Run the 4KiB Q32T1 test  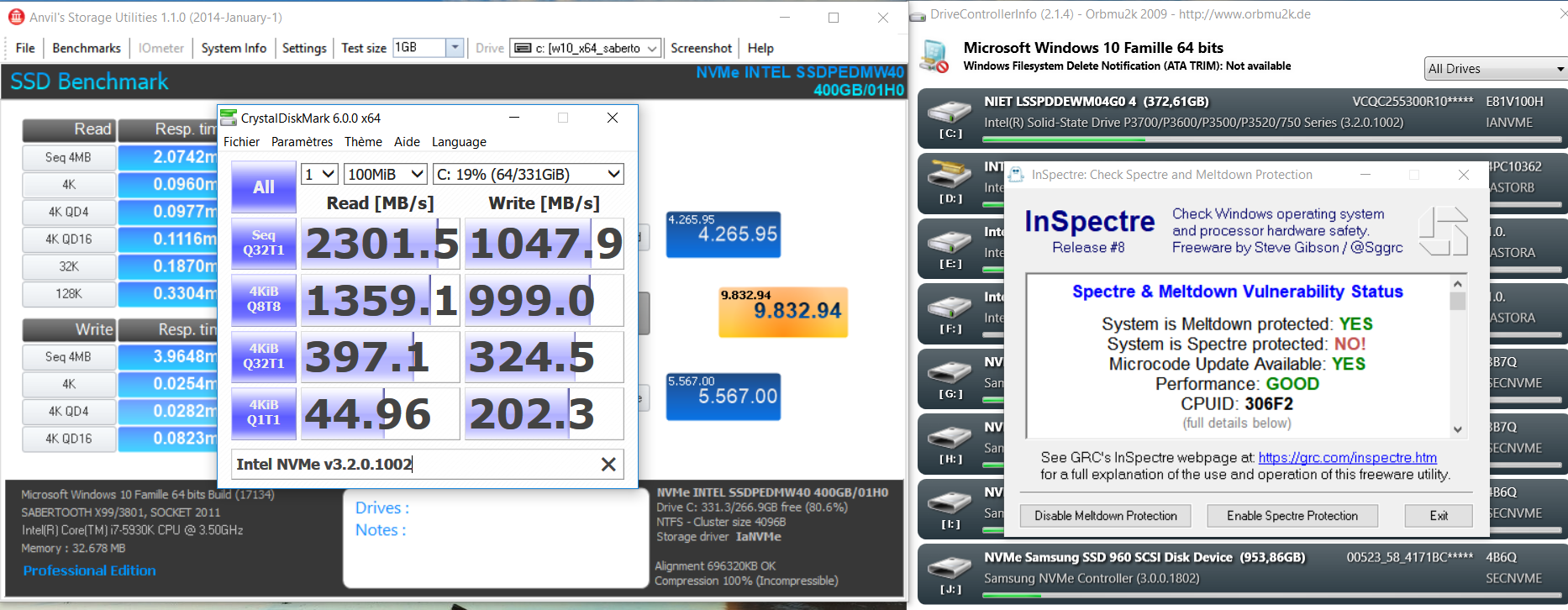coord(264,356)
